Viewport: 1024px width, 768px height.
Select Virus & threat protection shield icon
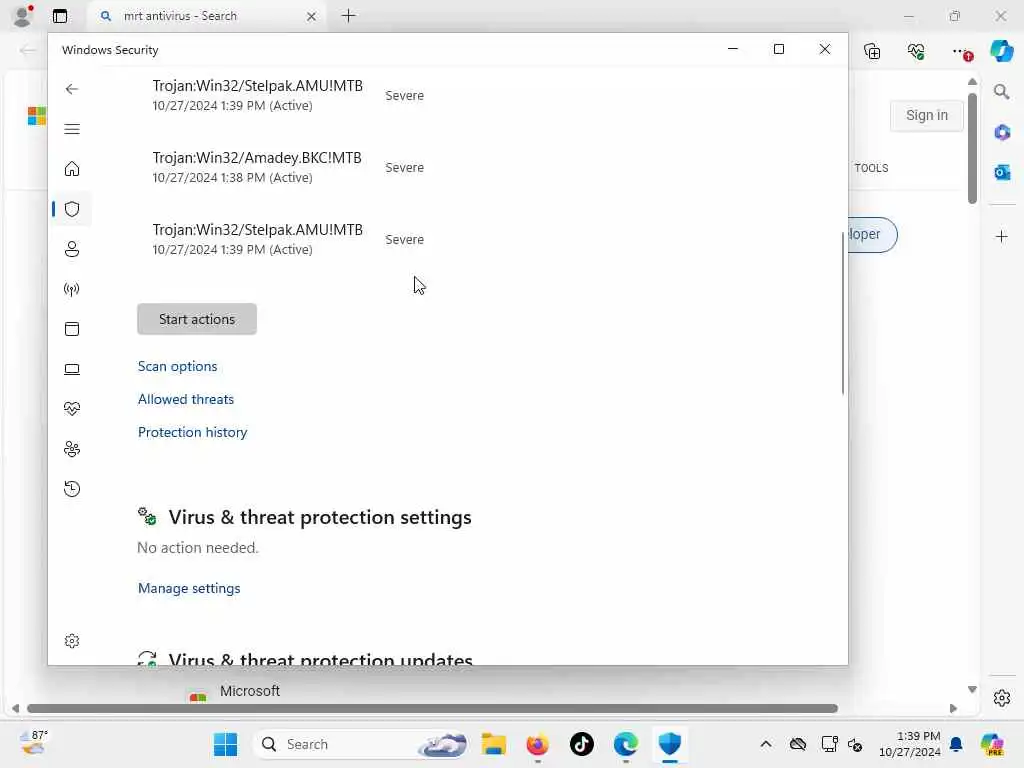click(x=72, y=209)
